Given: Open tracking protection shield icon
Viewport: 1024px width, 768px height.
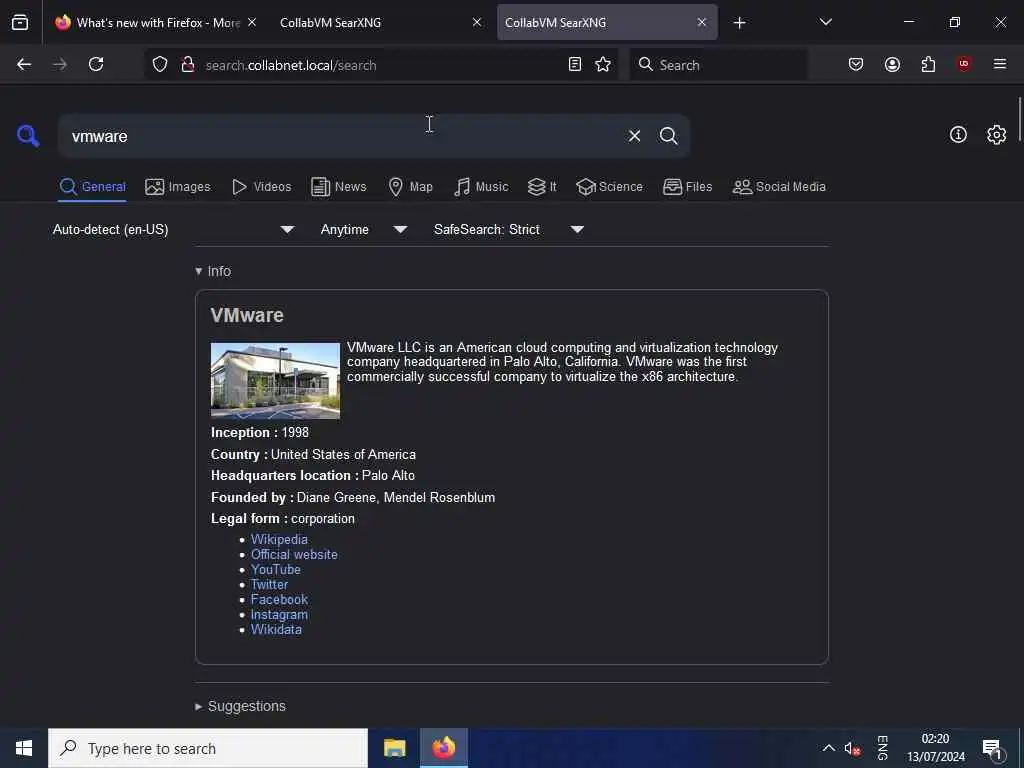Looking at the screenshot, I should (x=160, y=65).
